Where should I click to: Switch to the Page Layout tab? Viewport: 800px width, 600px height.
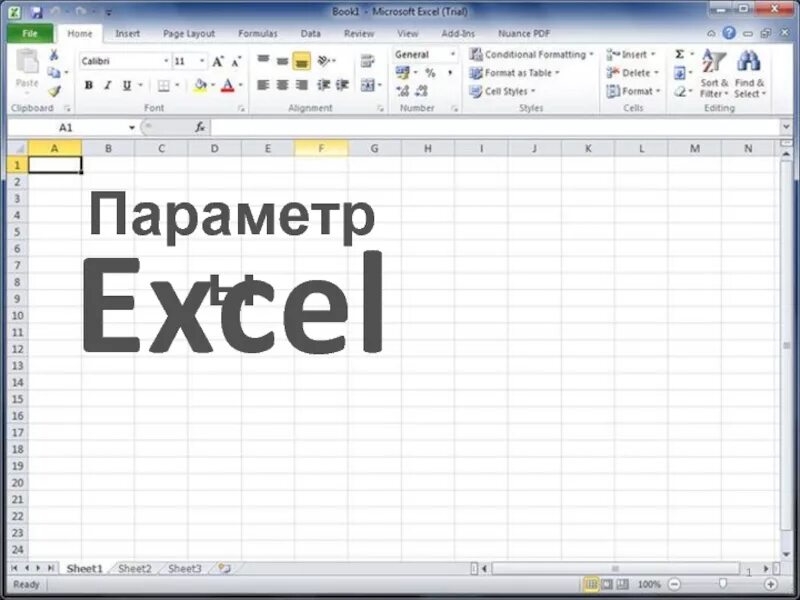(189, 34)
